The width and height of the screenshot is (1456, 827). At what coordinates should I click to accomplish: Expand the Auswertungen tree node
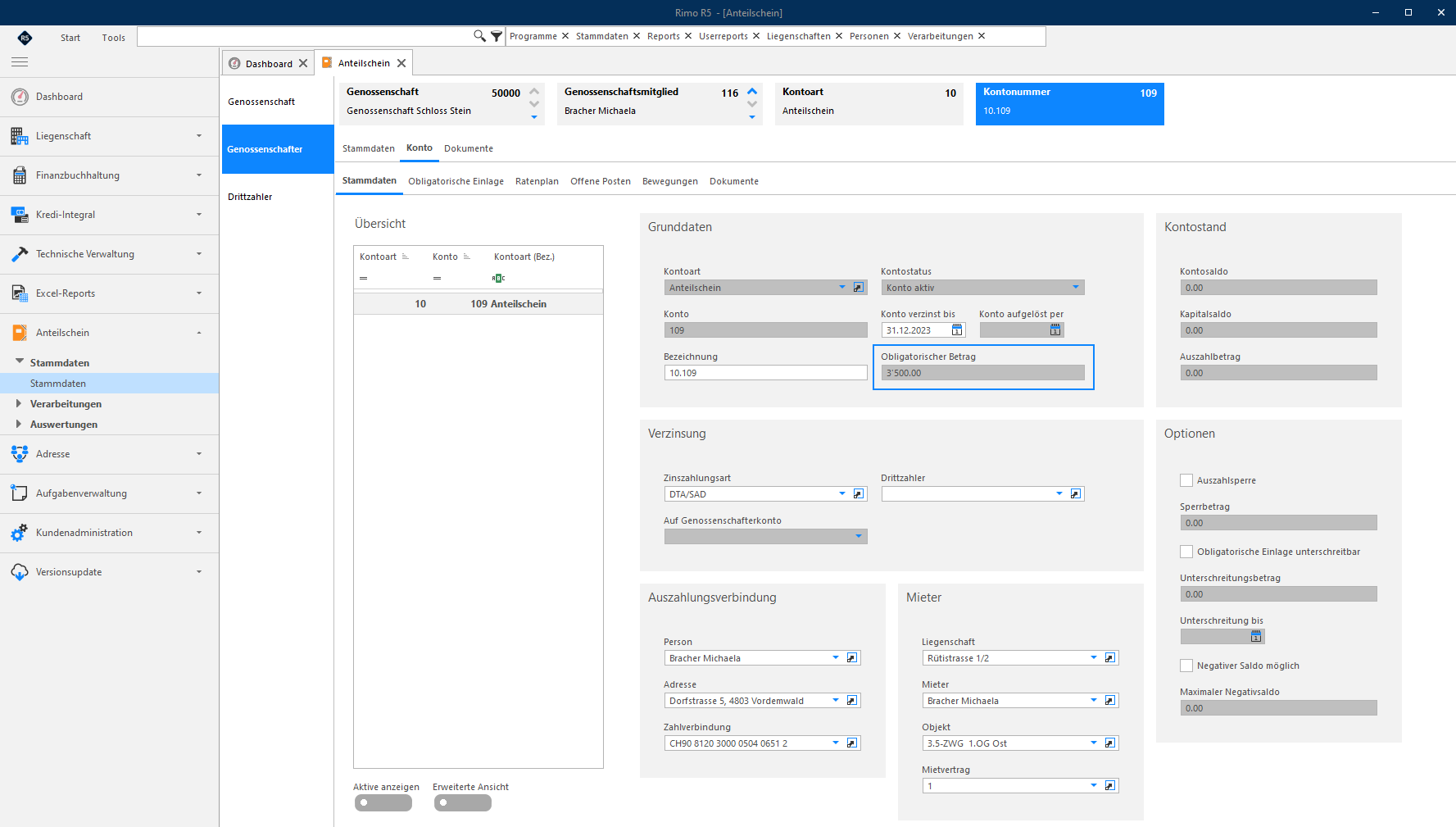coord(19,425)
